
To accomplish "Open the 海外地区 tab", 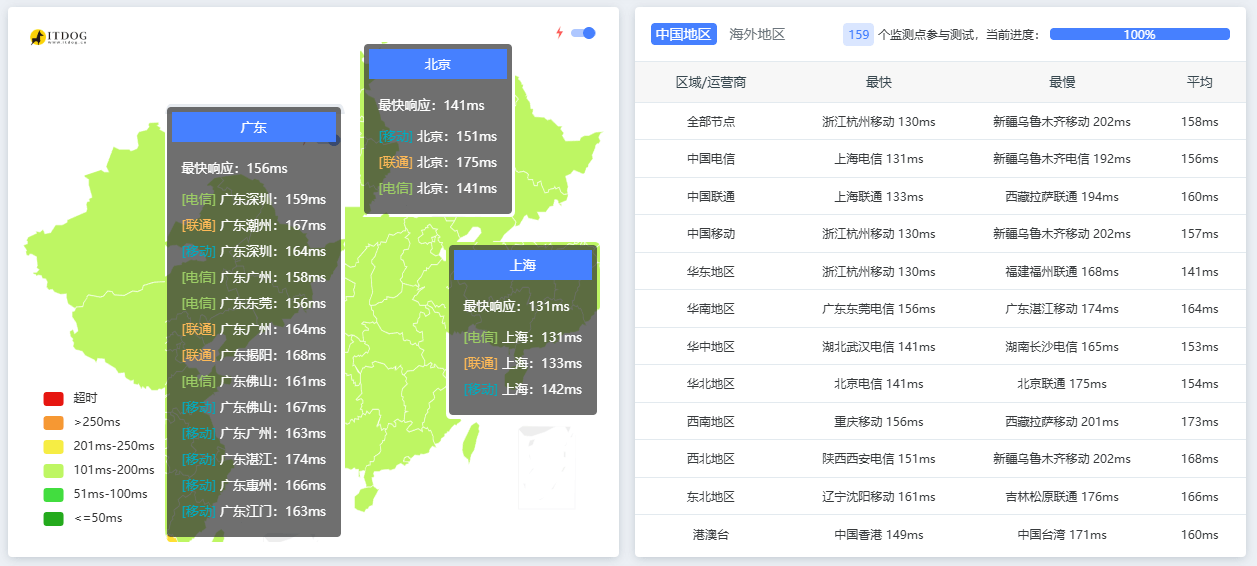I will 757,34.
